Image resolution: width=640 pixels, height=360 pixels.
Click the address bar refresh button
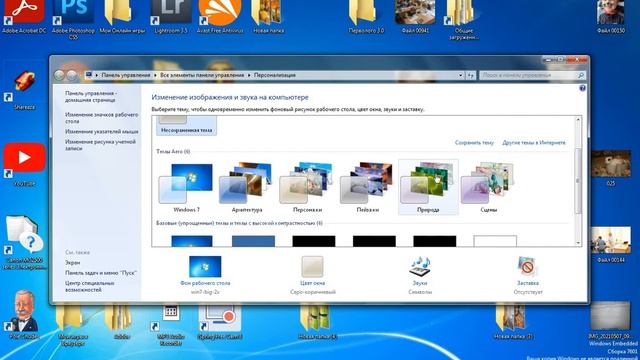[471, 75]
